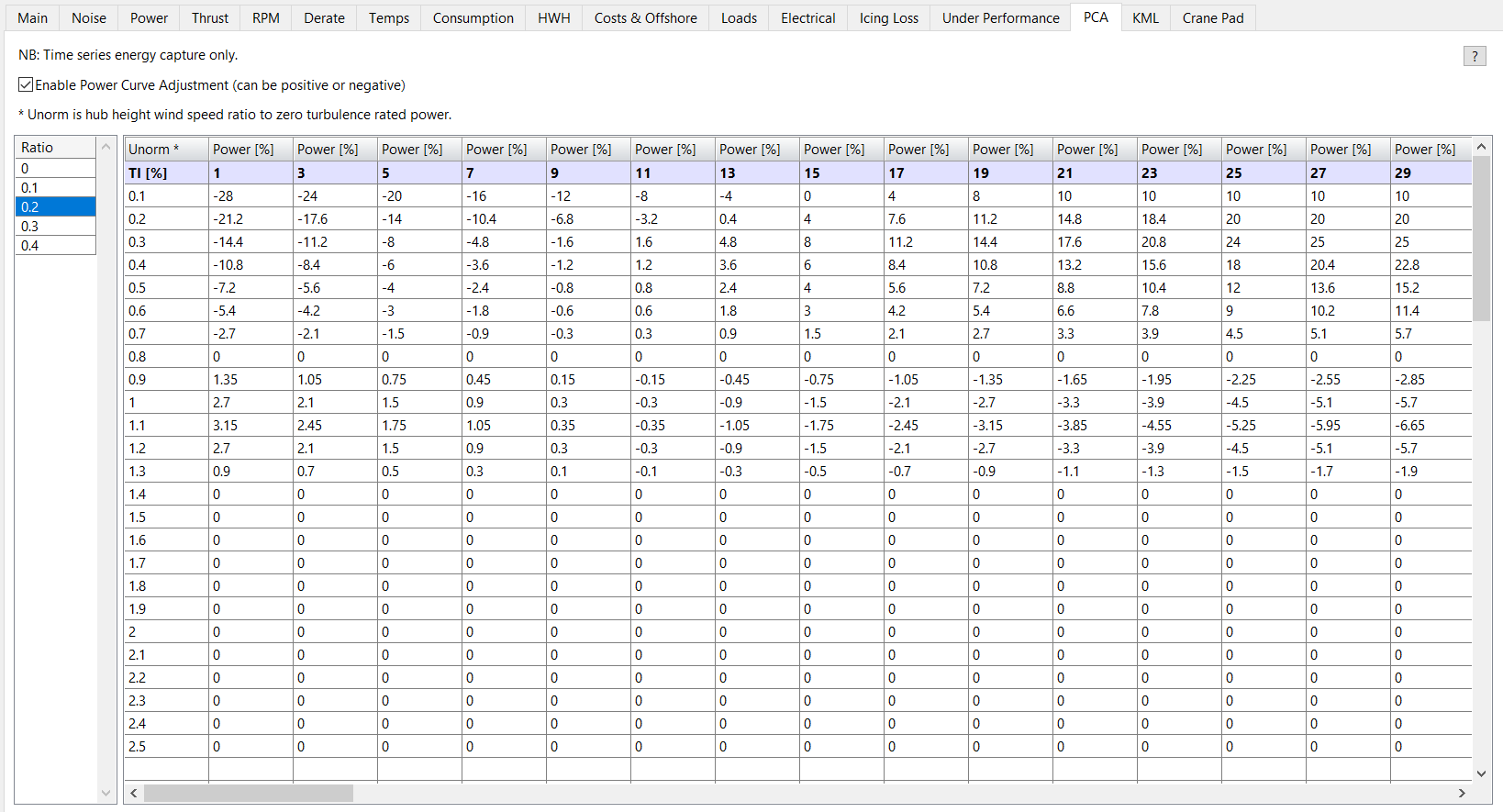Switch to the Noise tab
Viewport: 1503px width, 812px height.
tap(89, 18)
